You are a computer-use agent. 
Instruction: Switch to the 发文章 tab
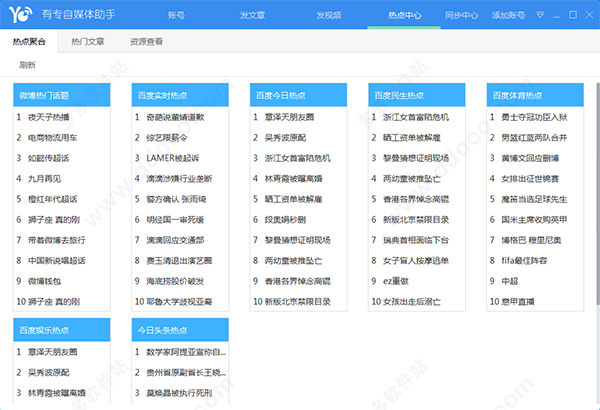252,15
